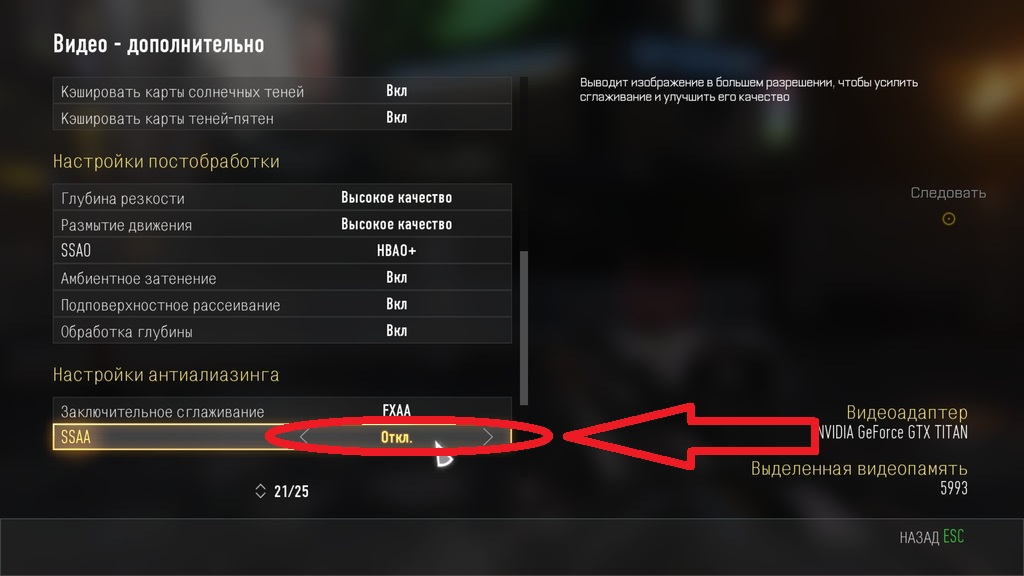Select the Настройки постобработки section header
Viewport: 1024px width, 576px height.
click(166, 161)
